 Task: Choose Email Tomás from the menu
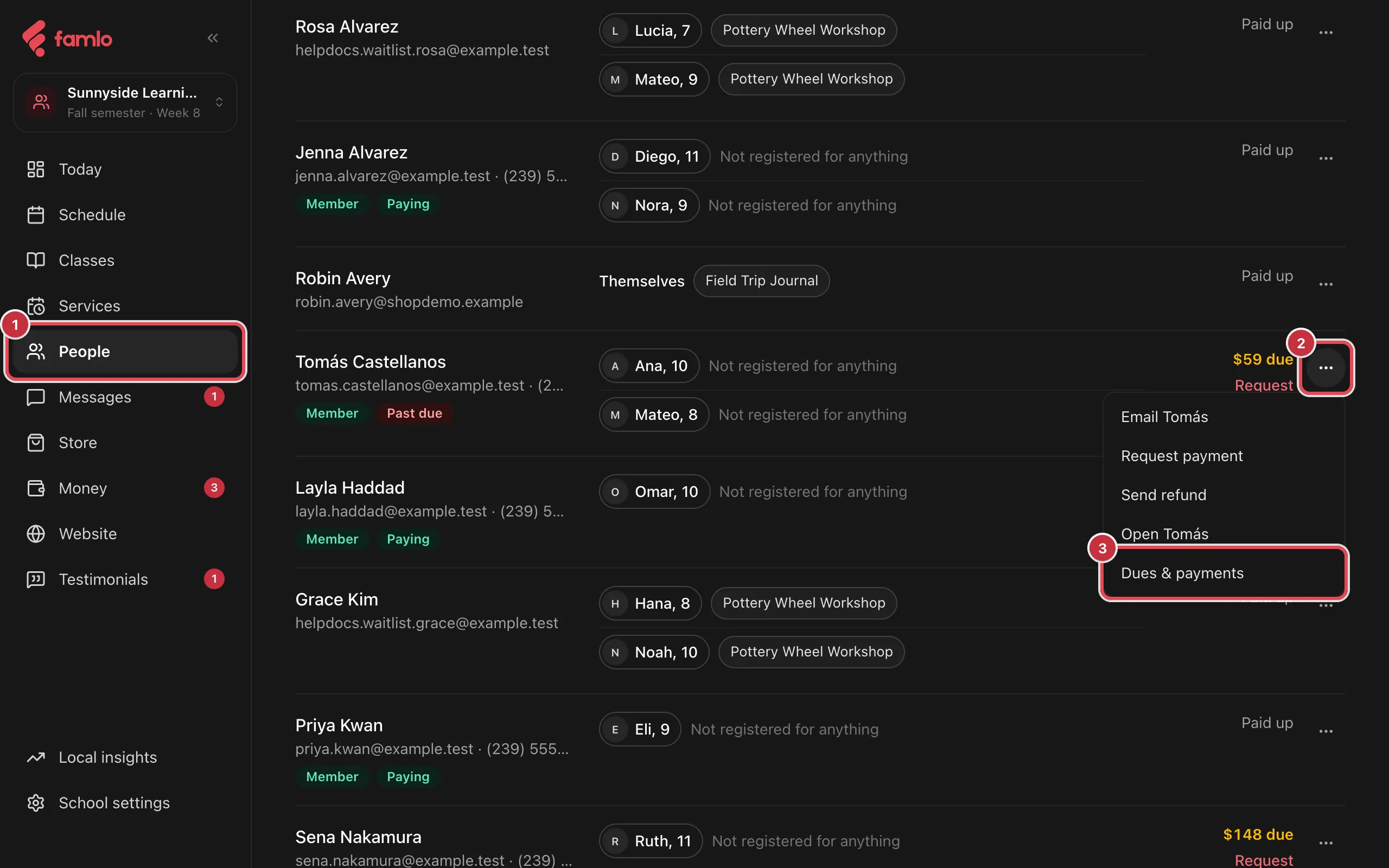tap(1224, 417)
